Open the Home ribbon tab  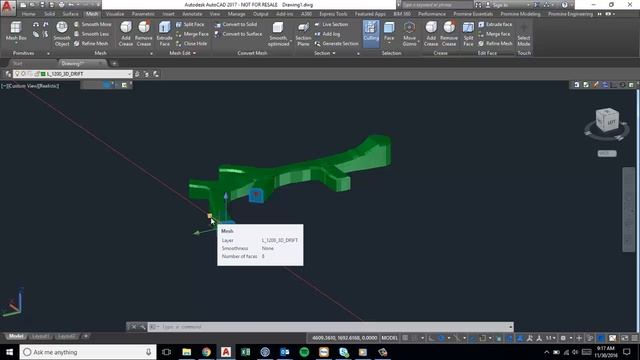28,14
